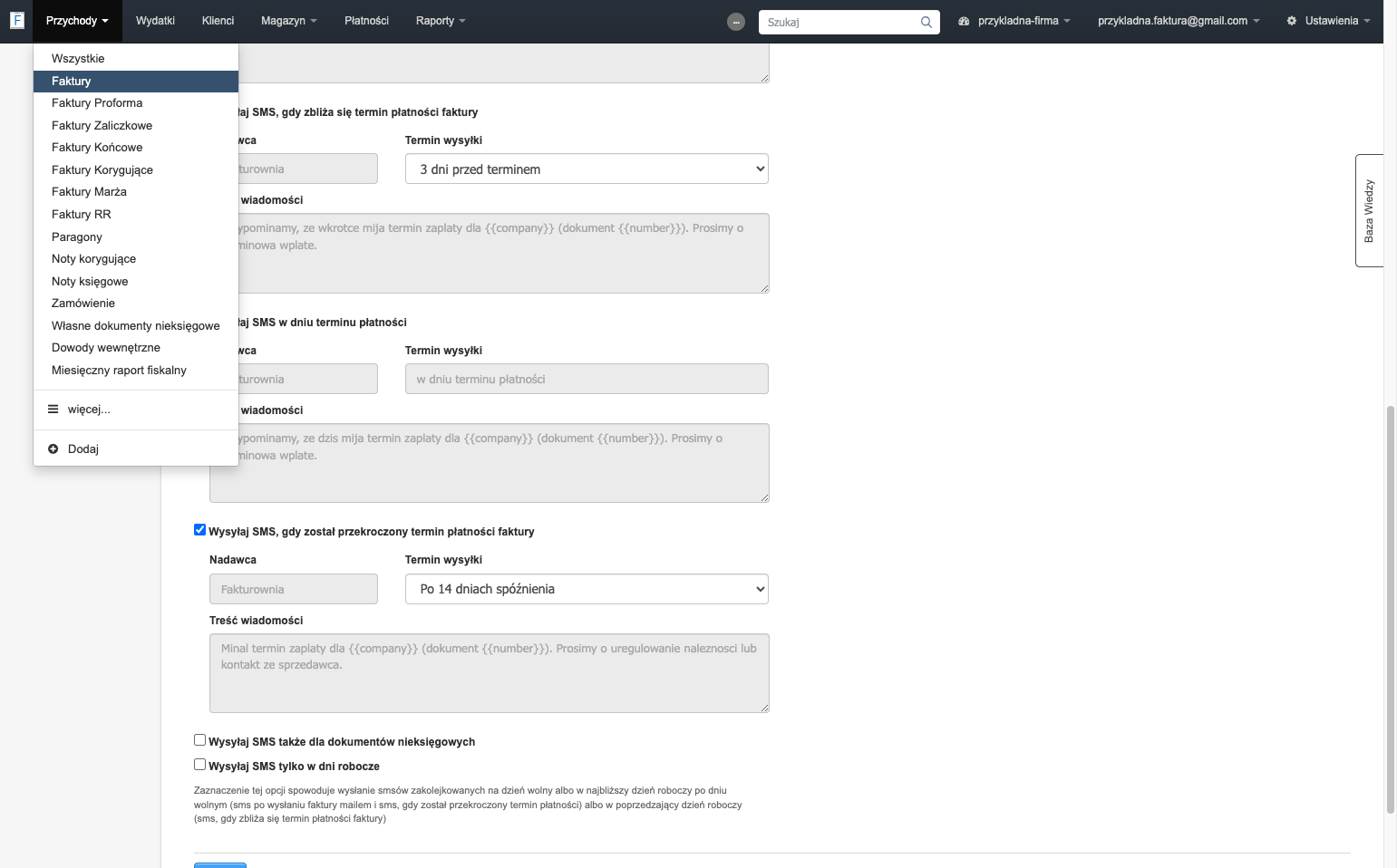
Task: Click dashboard icon next to przykladna-firma
Action: click(x=964, y=21)
